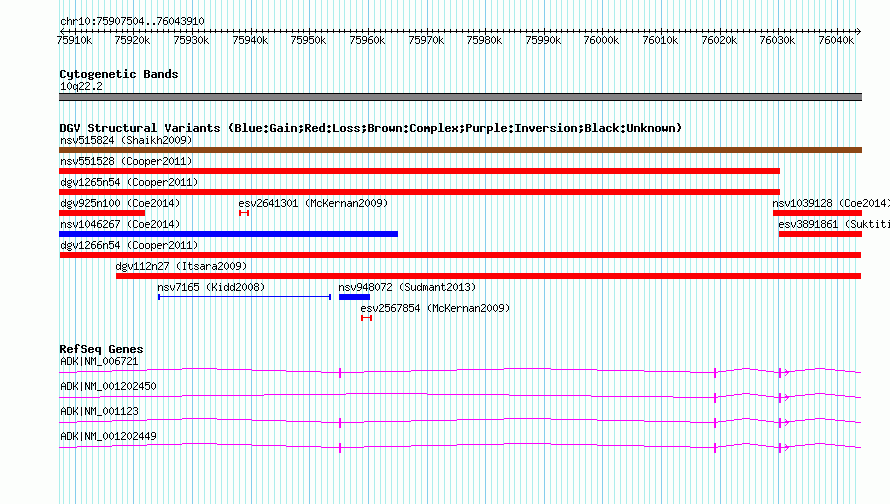
Task: Select the ADK|NM_001202450 transcript label
Action: click(x=108, y=387)
